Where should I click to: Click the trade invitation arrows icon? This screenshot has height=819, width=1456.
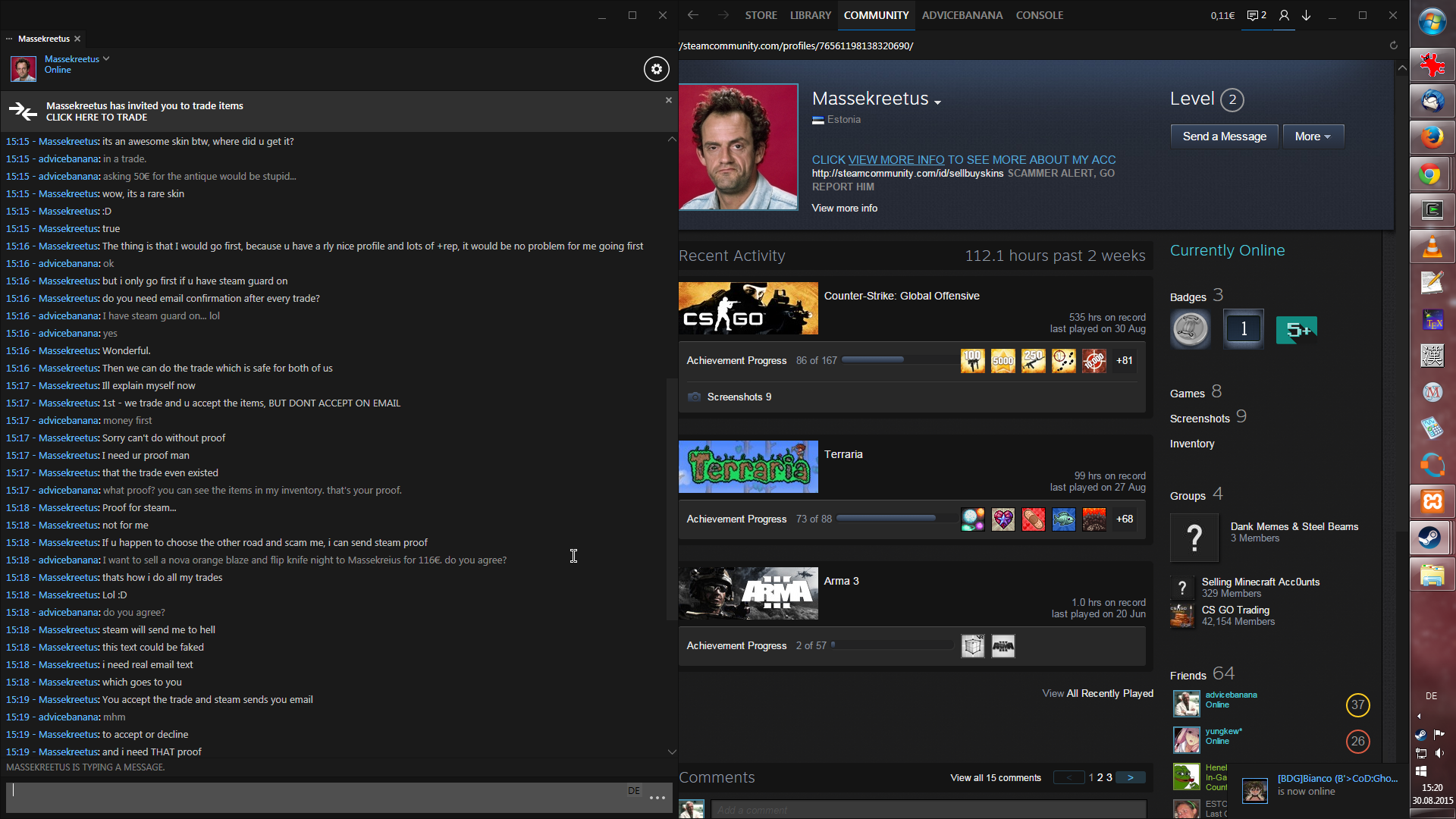point(23,111)
